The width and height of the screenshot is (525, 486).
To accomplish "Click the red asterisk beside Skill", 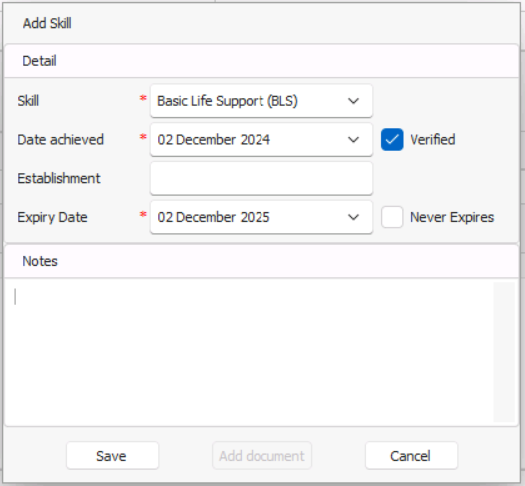I will [143, 99].
